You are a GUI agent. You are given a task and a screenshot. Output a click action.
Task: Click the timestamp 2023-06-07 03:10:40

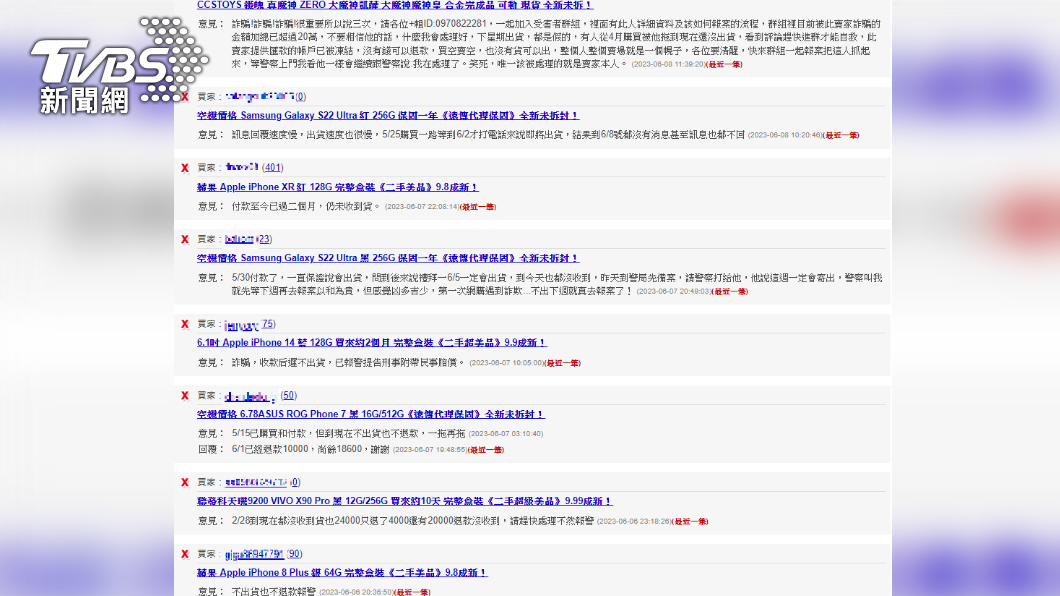point(506,434)
